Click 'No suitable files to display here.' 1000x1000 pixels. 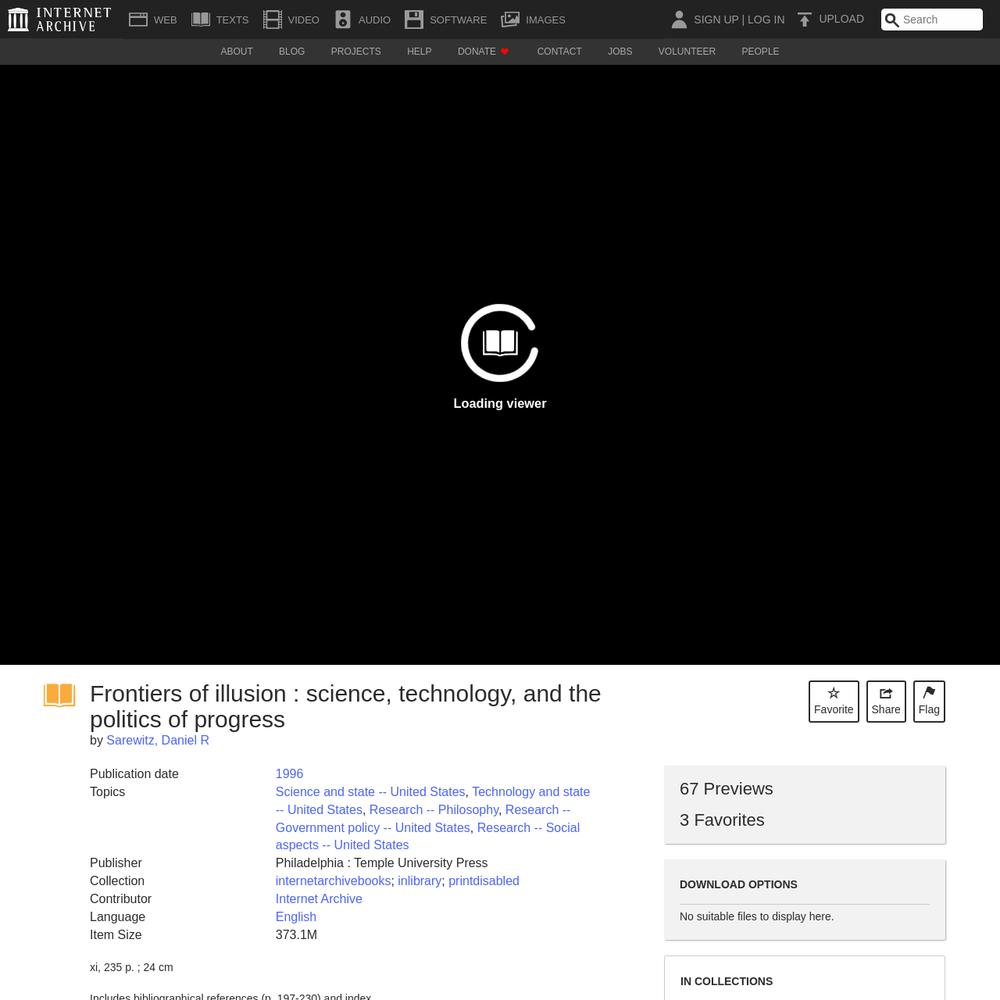(x=756, y=916)
